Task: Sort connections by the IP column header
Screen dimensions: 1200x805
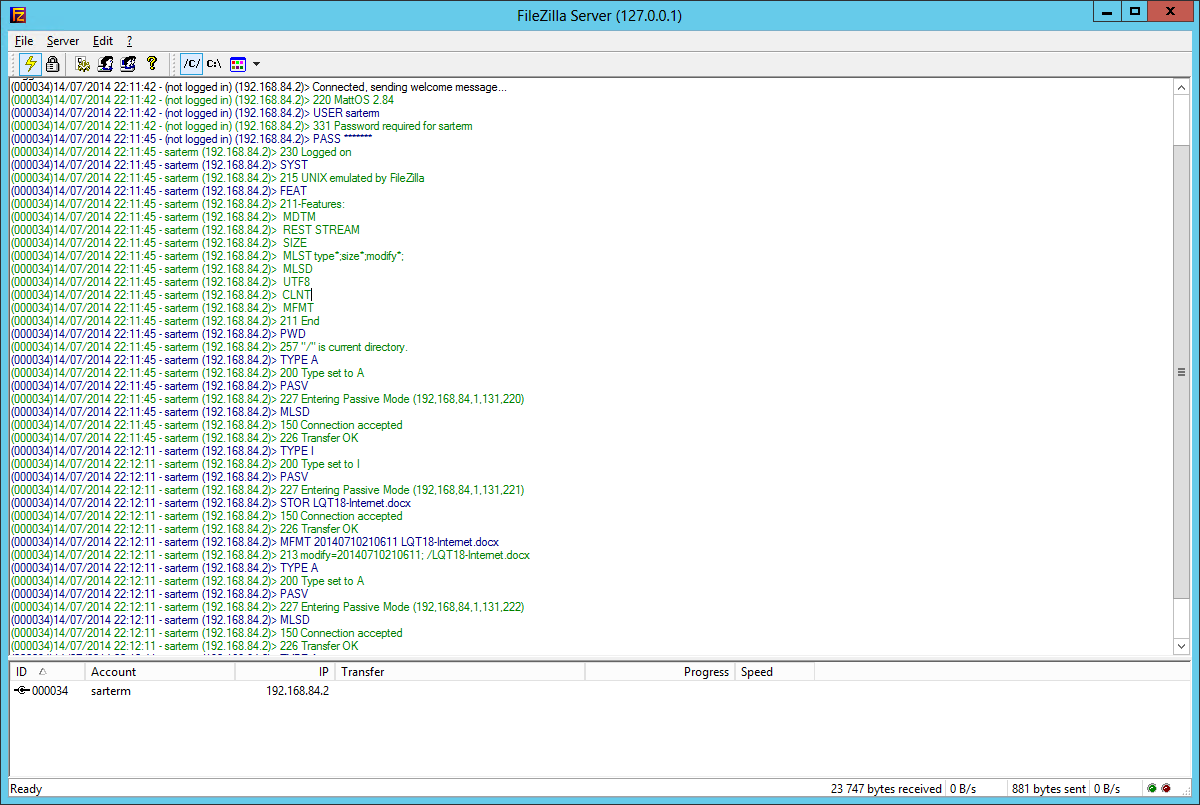Action: (x=284, y=672)
